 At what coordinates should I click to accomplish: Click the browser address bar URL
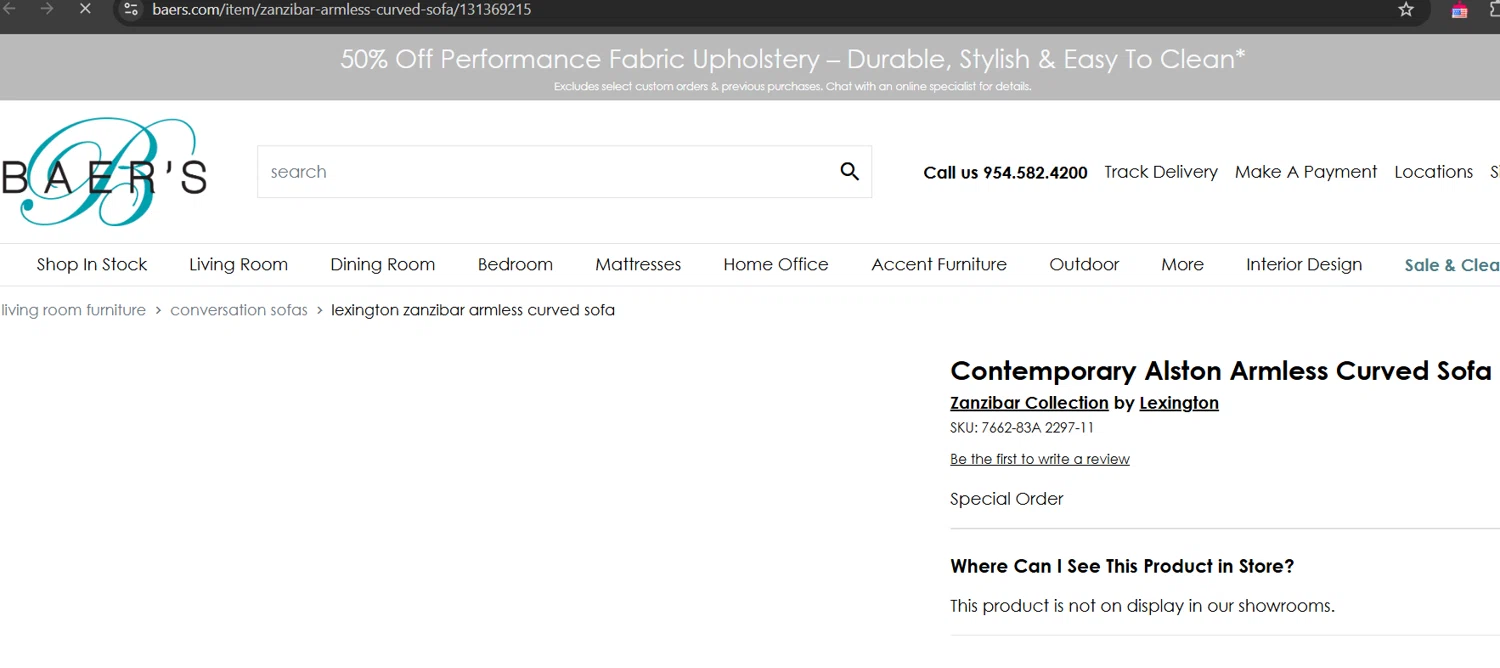click(x=341, y=10)
